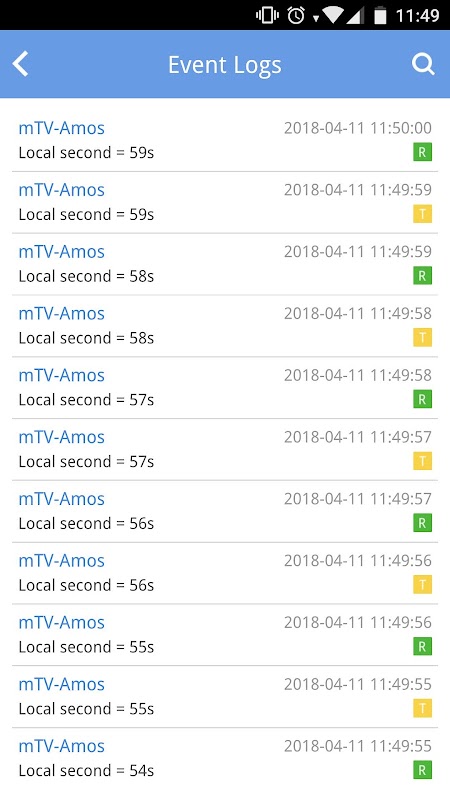Tap green R badge on the 55s entry at 11:49:56
The width and height of the screenshot is (450, 800).
[422, 646]
